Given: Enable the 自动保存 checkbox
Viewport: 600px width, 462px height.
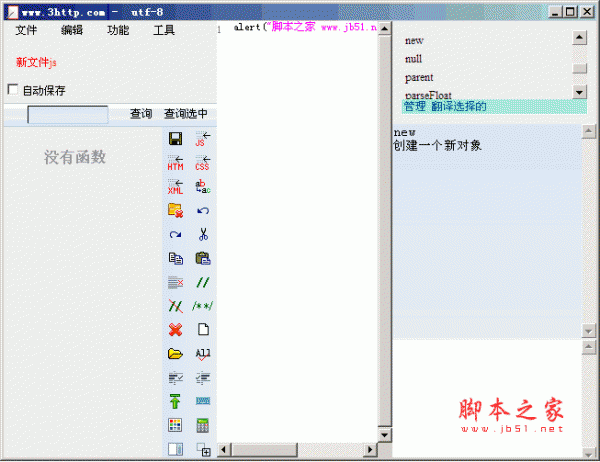Looking at the screenshot, I should coord(13,90).
